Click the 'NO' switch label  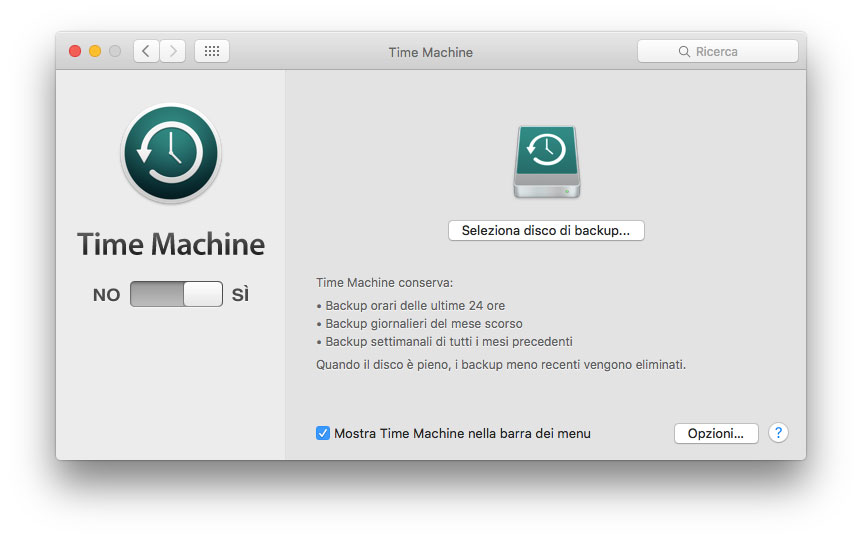pyautogui.click(x=106, y=295)
